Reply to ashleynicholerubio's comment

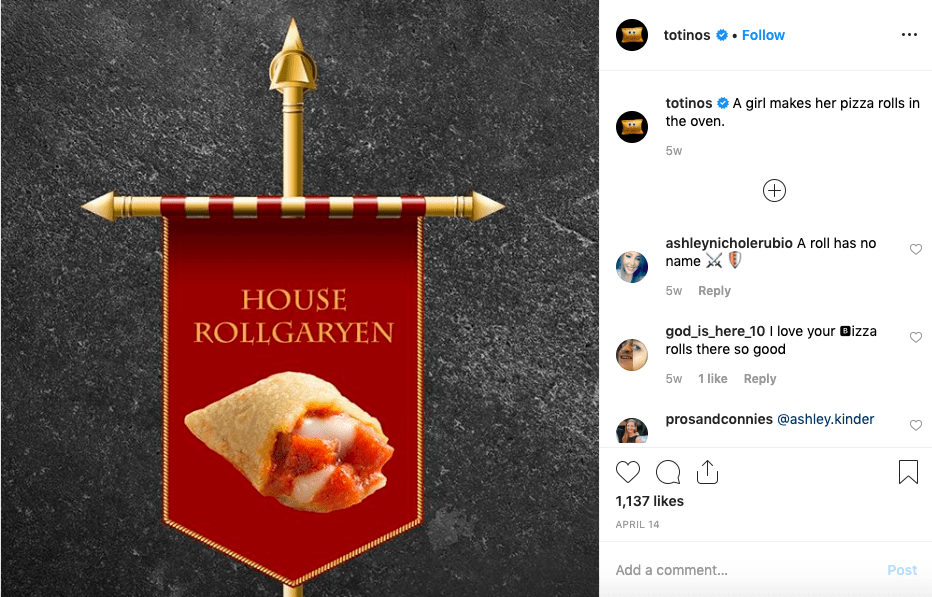pos(714,291)
